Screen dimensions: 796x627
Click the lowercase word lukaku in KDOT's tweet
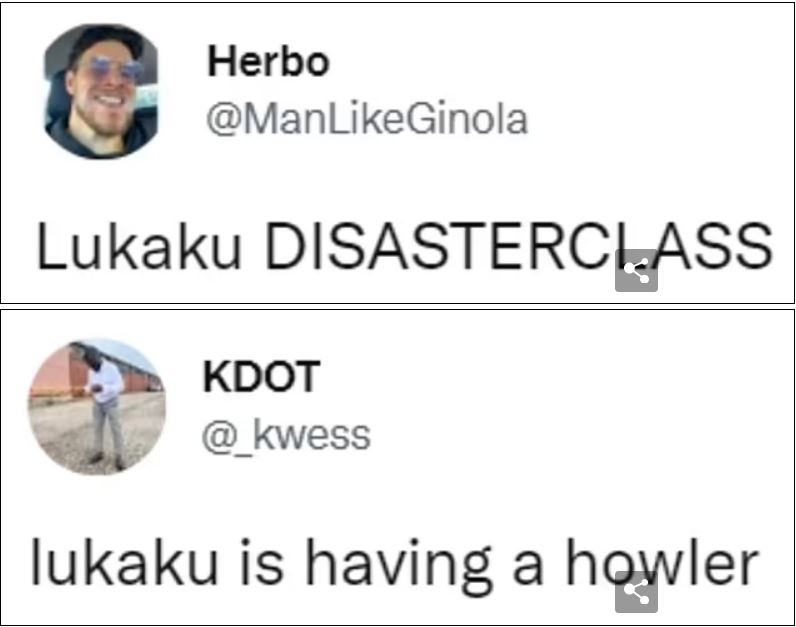(x=124, y=563)
